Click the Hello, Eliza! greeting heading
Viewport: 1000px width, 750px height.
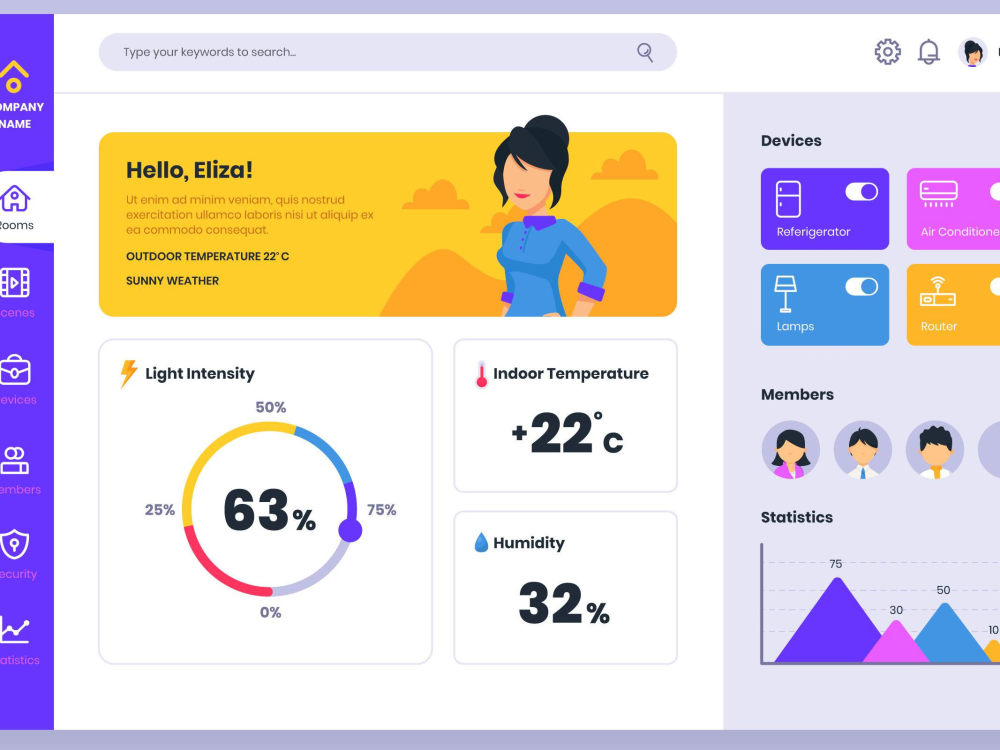click(189, 170)
